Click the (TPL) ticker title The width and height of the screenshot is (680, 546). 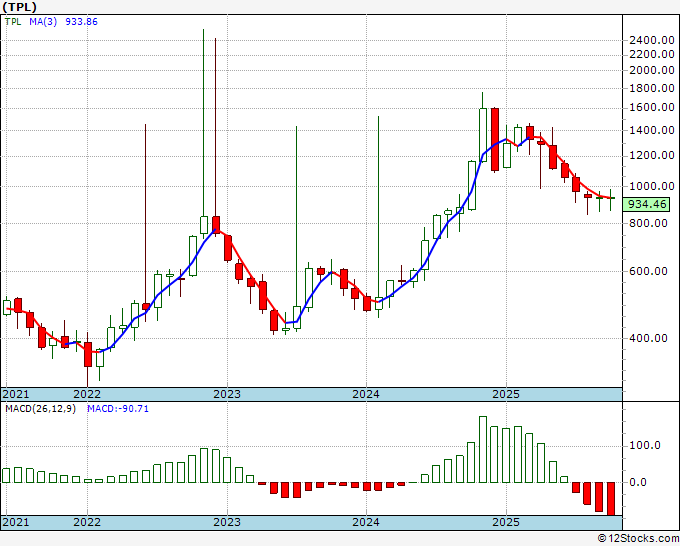click(x=19, y=7)
